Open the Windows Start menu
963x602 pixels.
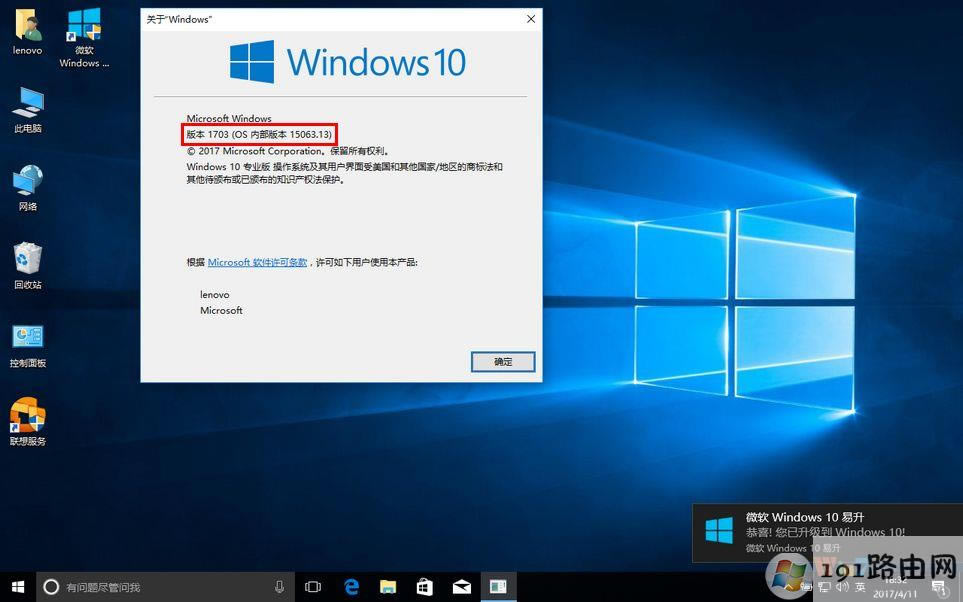pos(17,587)
